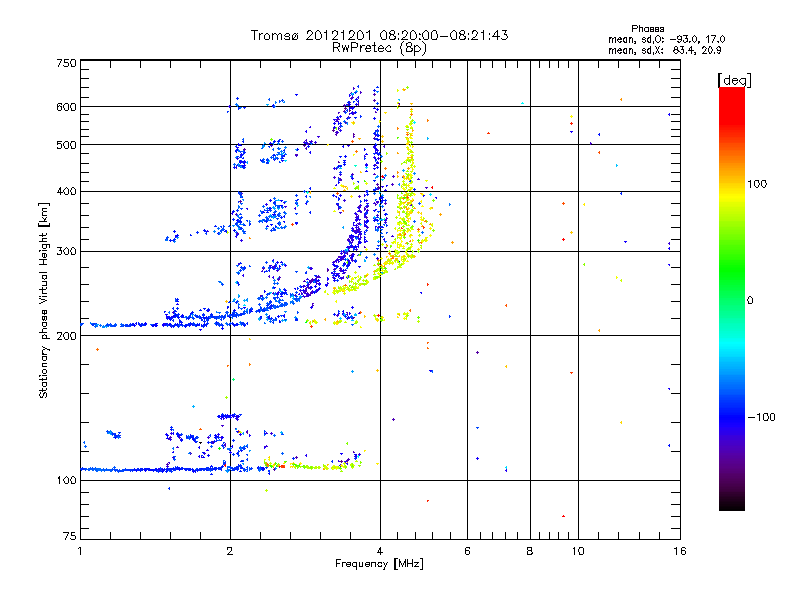Viewport: 800px width, 600px height.
Task: Click the subtitle 'RwPretec (8p)'
Action: tap(379, 48)
